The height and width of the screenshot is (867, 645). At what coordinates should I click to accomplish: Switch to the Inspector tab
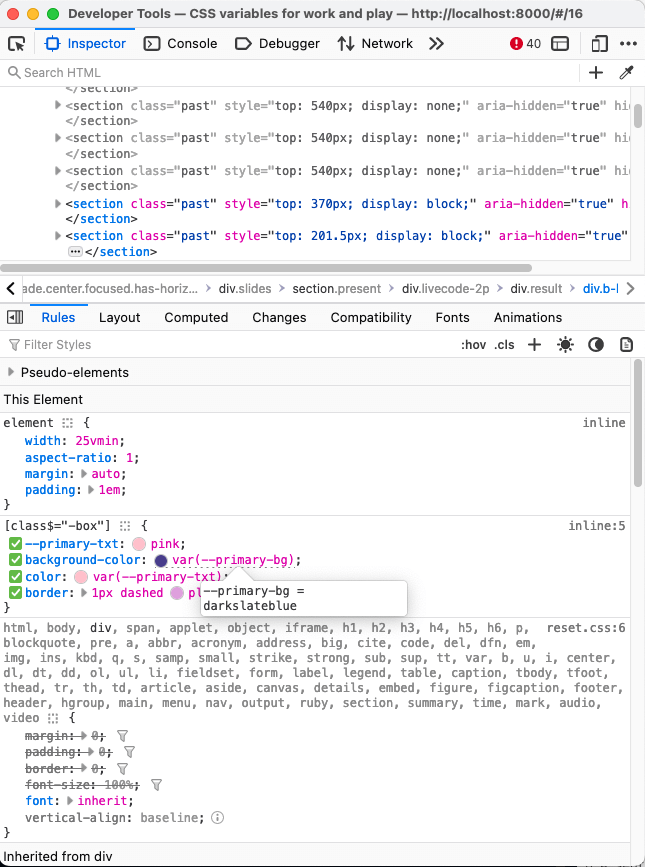point(86,44)
